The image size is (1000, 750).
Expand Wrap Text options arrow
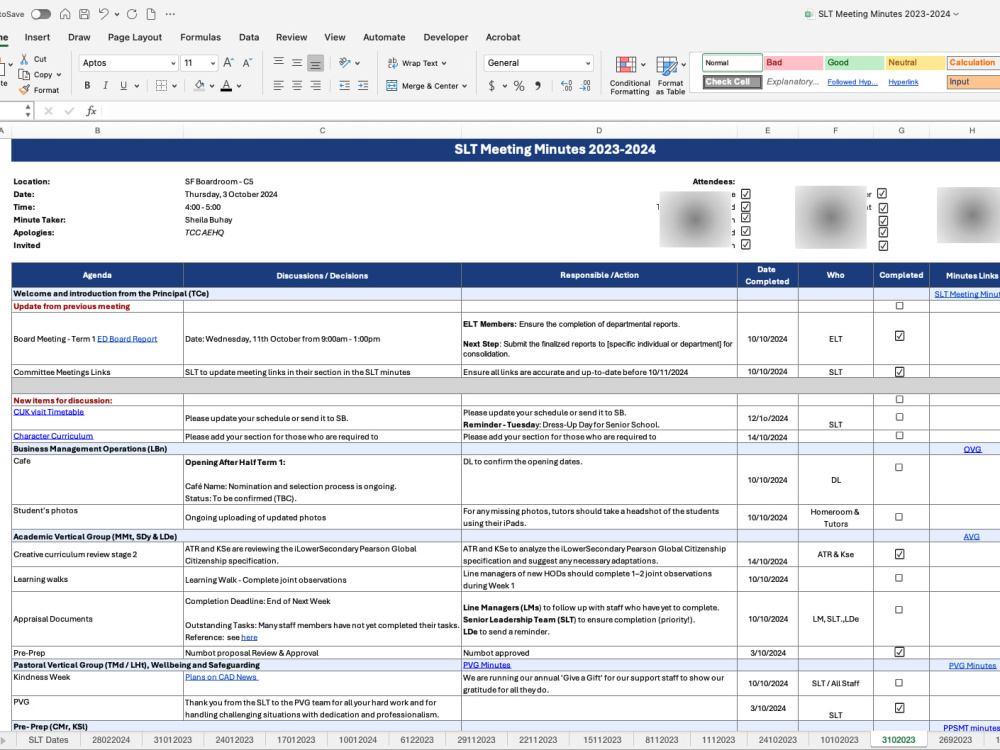click(x=444, y=63)
